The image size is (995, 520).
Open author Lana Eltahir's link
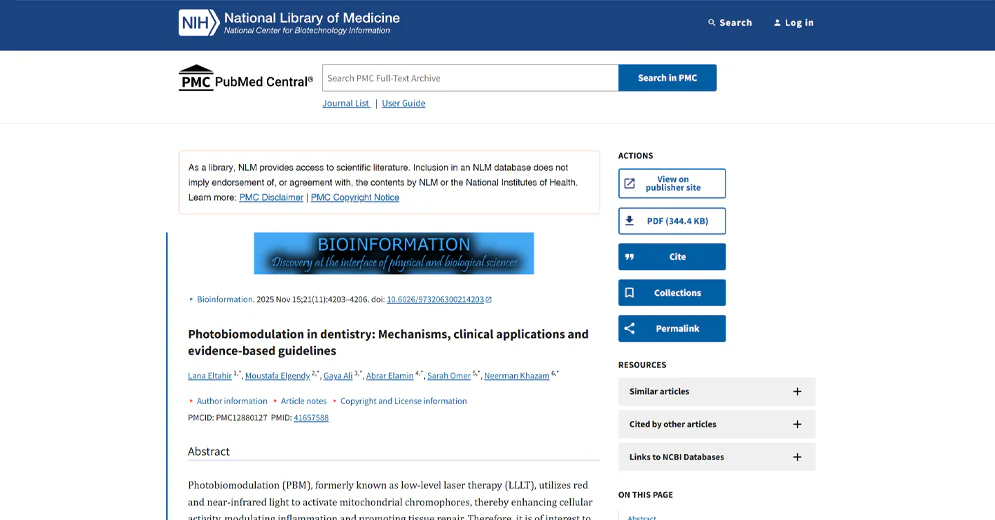tap(209, 376)
